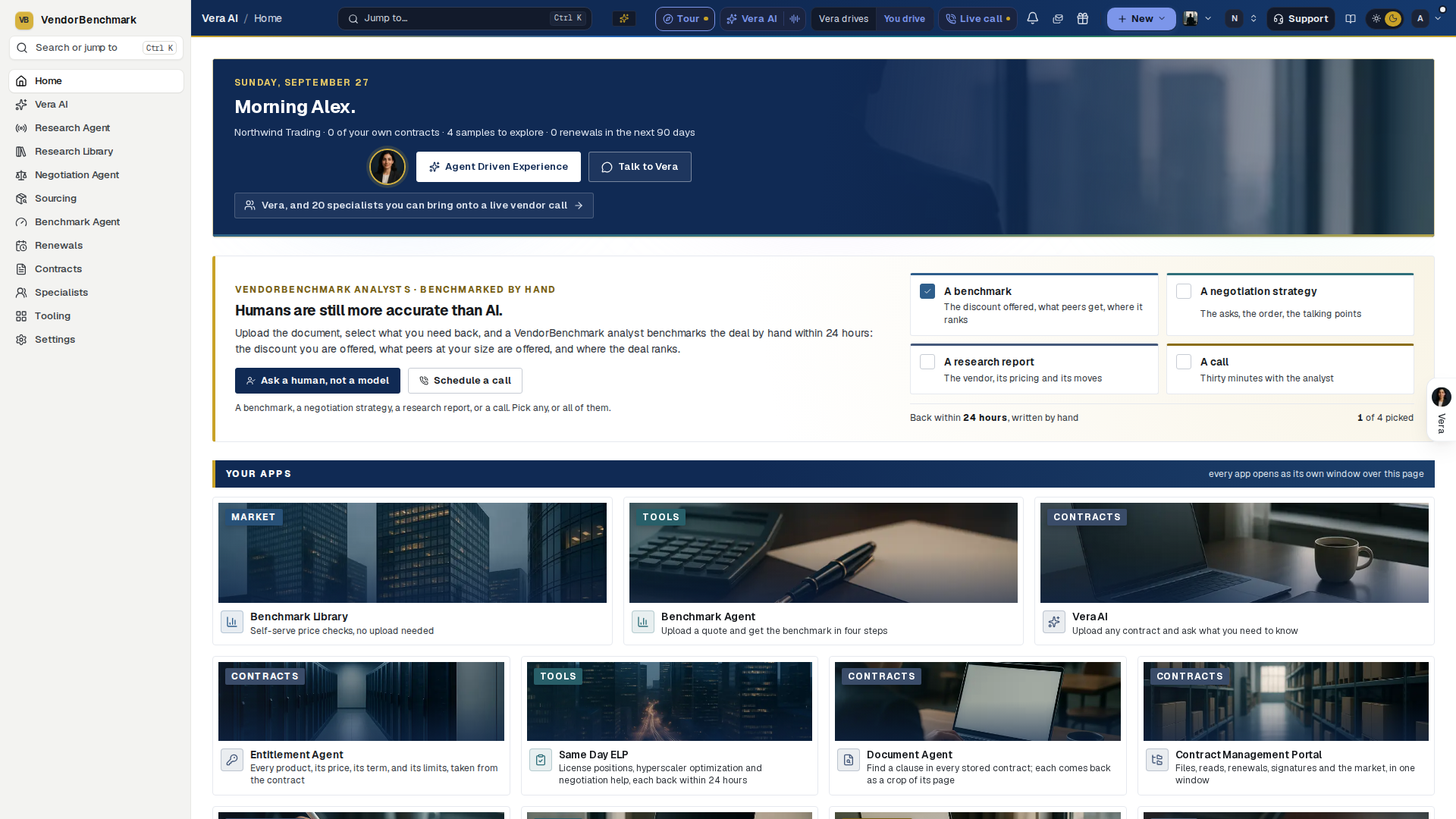Check the 'A research report' box

[x=927, y=362]
